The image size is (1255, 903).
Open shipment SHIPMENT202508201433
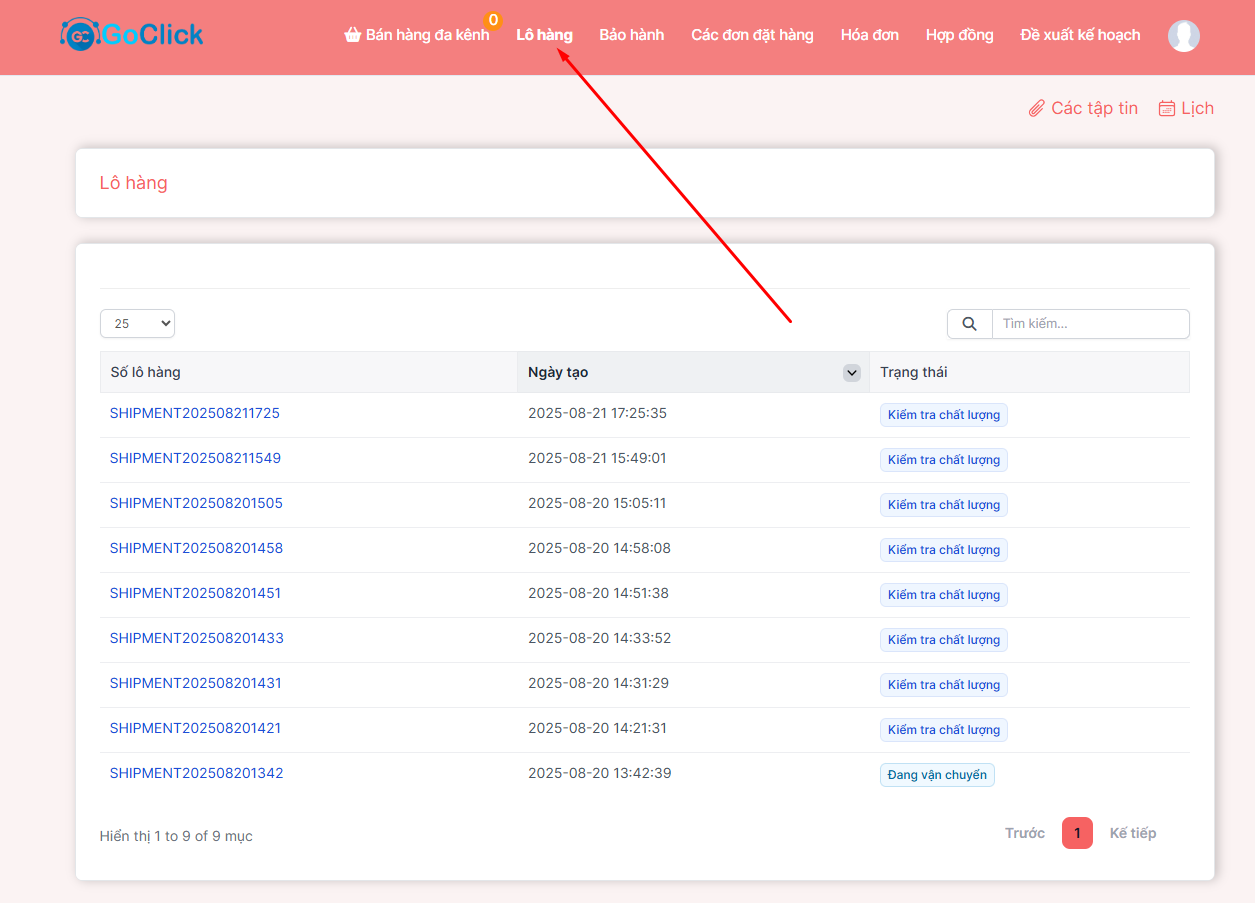[x=197, y=638]
